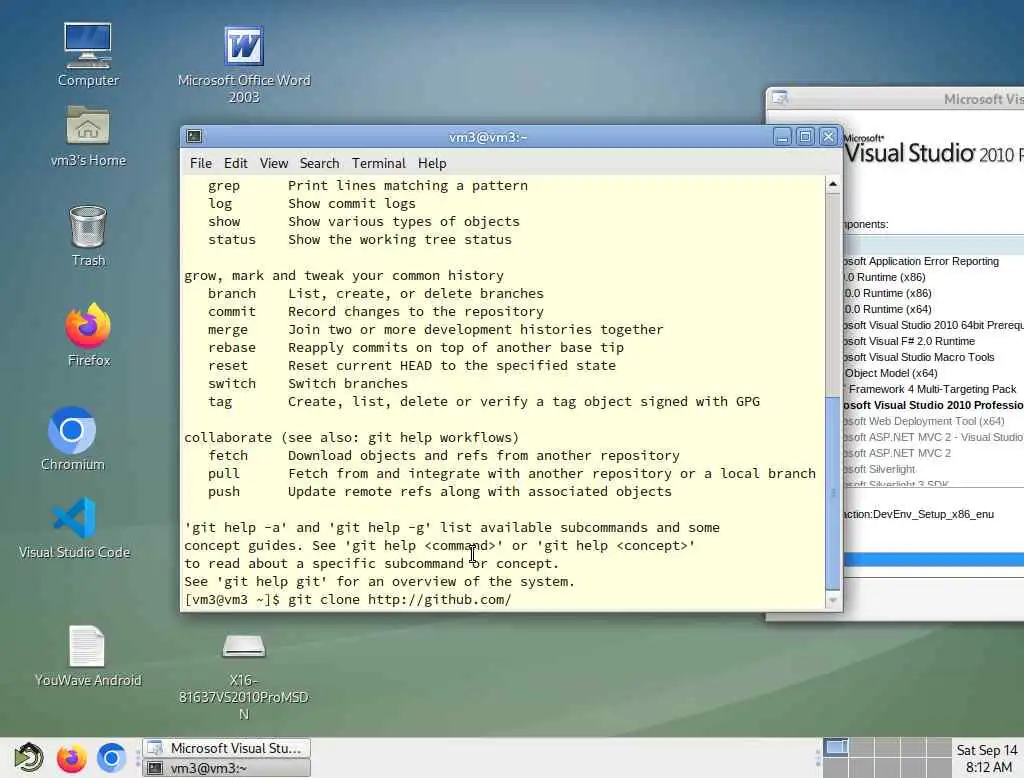Click the 'switch' command line in terminal

[x=308, y=383]
